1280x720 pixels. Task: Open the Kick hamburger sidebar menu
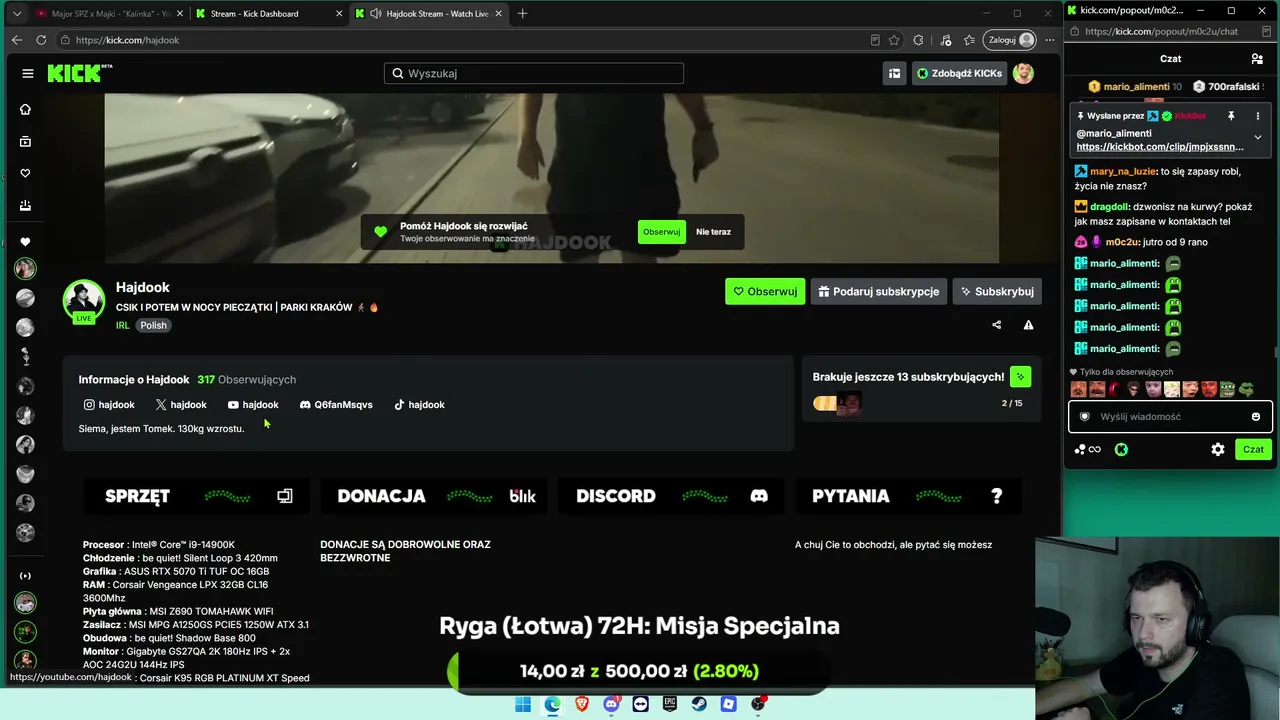coord(28,73)
